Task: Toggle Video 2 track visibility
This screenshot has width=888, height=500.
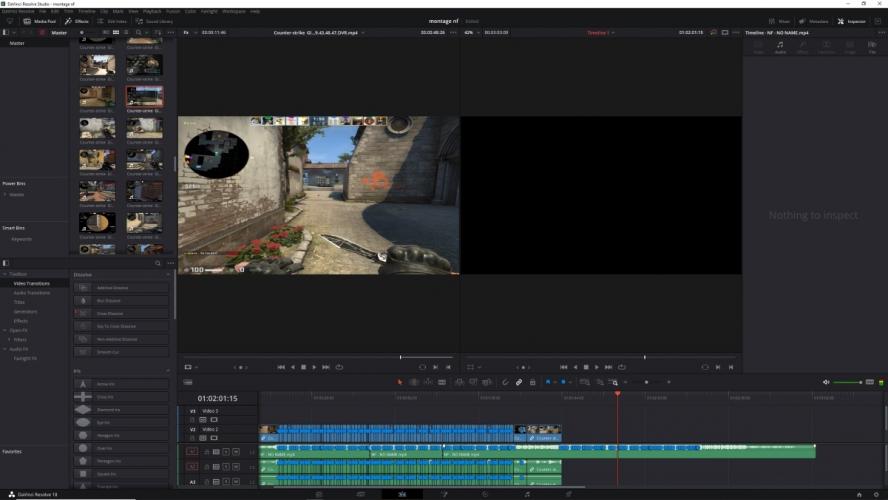Action: coord(214,437)
